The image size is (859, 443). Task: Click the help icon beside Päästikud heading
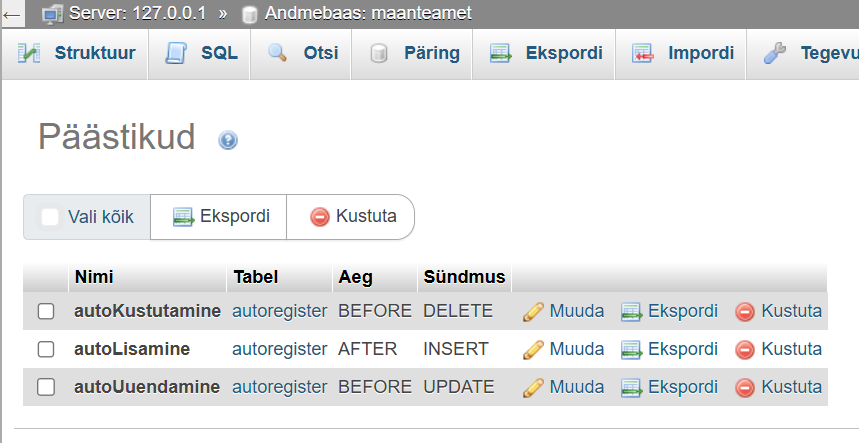pos(228,141)
